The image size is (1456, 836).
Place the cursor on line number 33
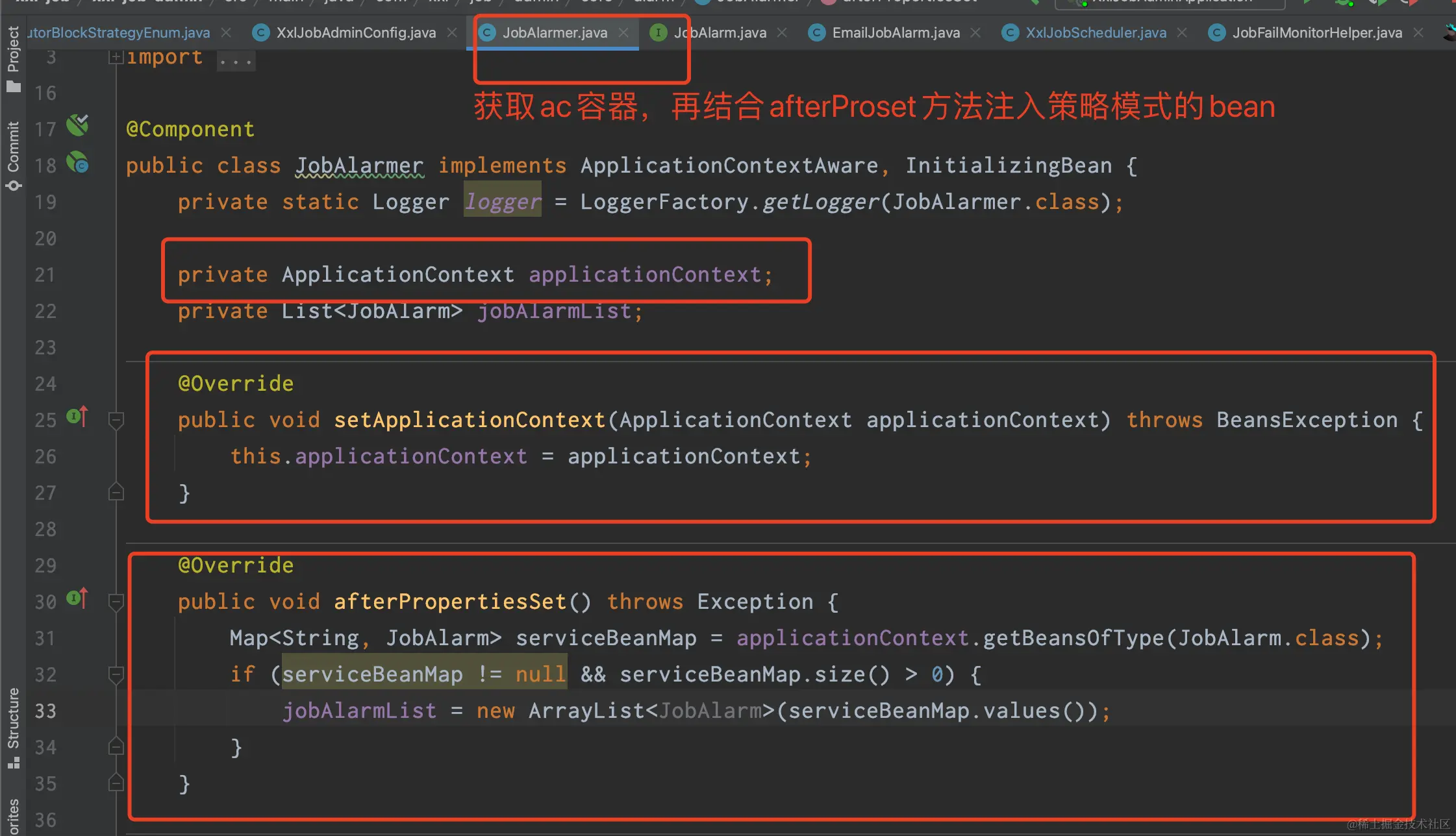point(45,711)
